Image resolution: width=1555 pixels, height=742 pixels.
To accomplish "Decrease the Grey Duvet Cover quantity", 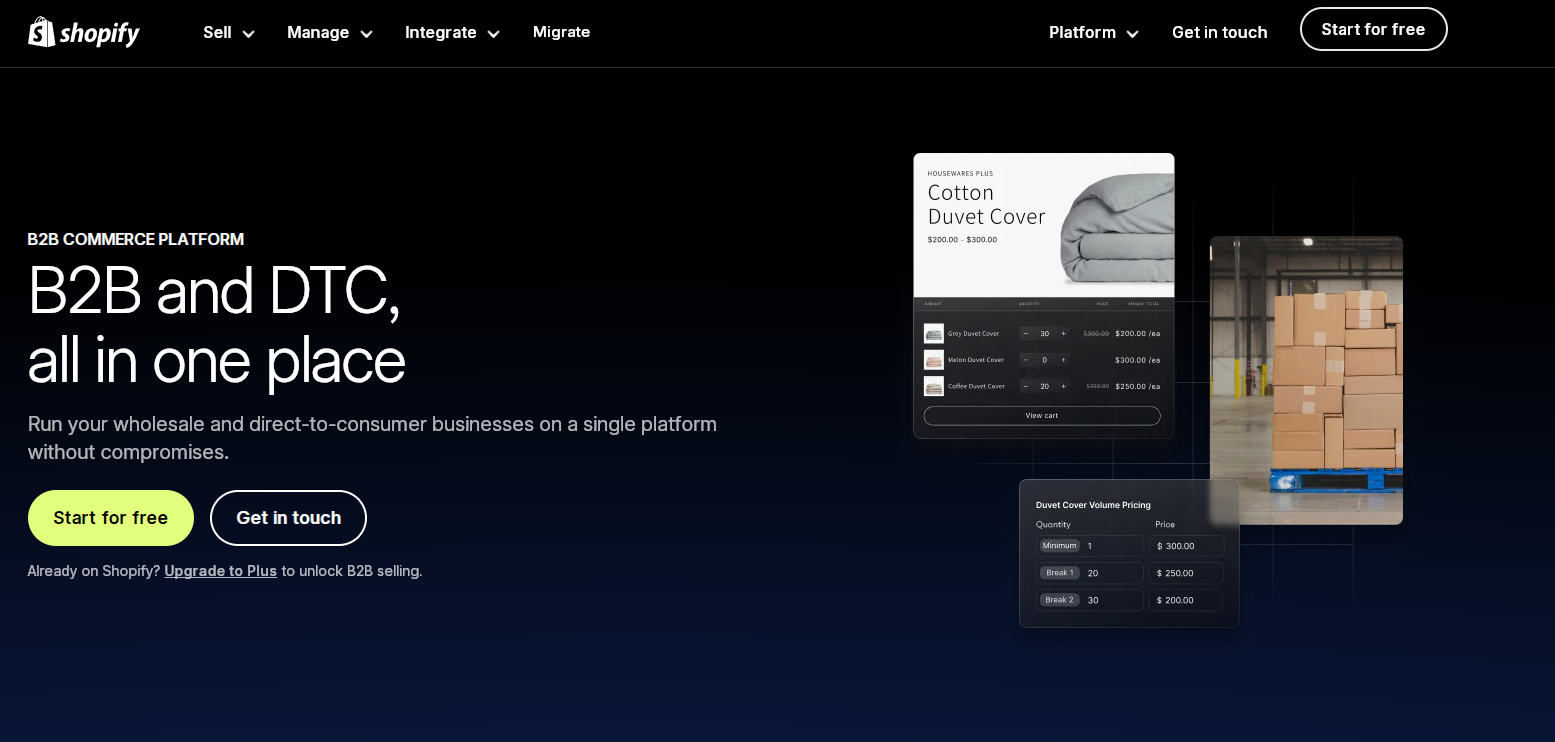I will (1026, 334).
